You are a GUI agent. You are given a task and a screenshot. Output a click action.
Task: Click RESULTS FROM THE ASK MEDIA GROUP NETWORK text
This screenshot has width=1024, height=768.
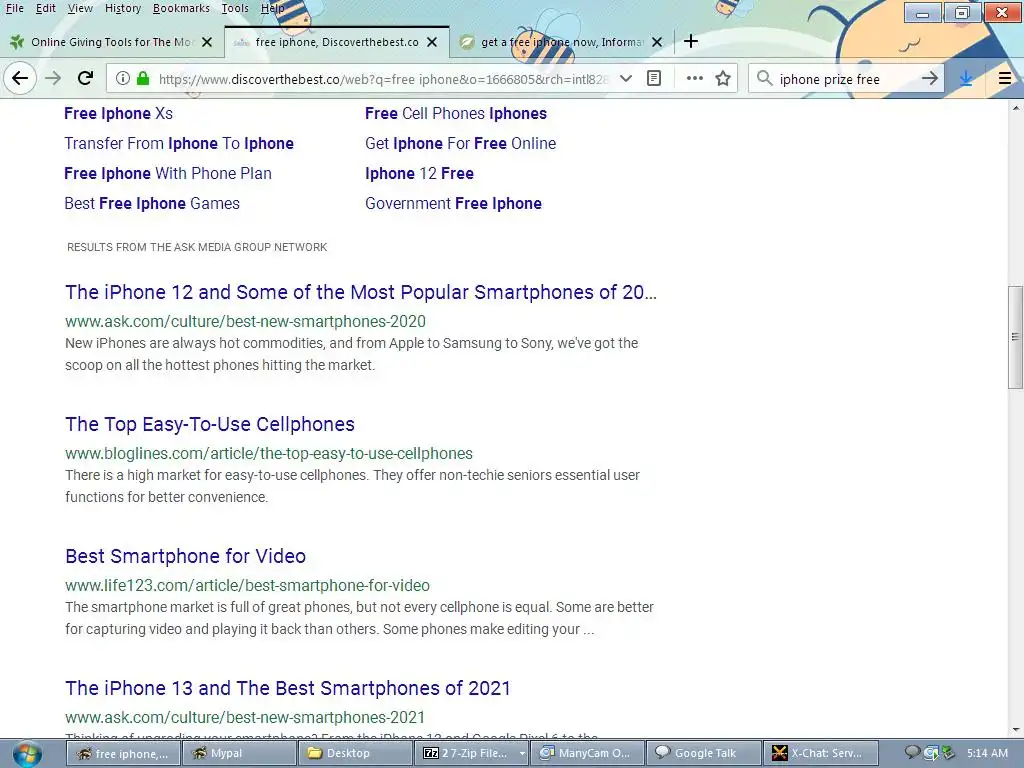pos(197,248)
